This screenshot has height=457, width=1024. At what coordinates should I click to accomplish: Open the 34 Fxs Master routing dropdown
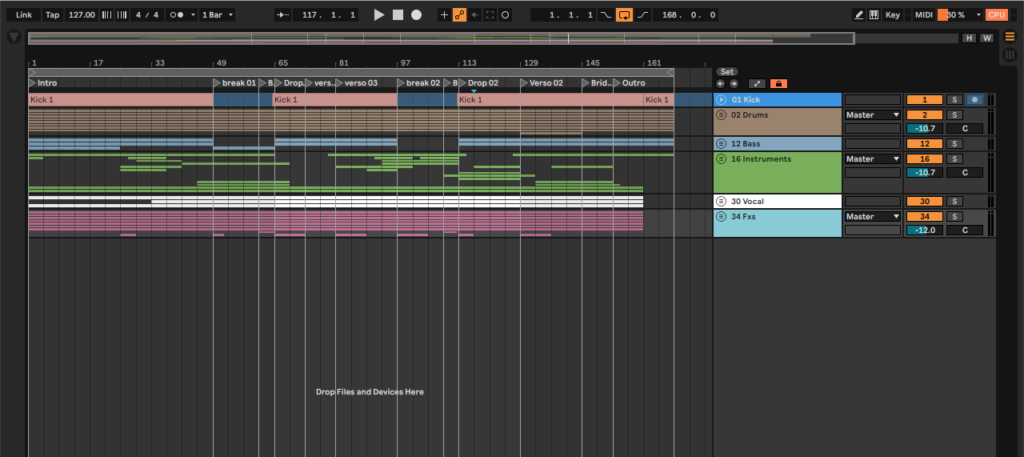pos(873,216)
